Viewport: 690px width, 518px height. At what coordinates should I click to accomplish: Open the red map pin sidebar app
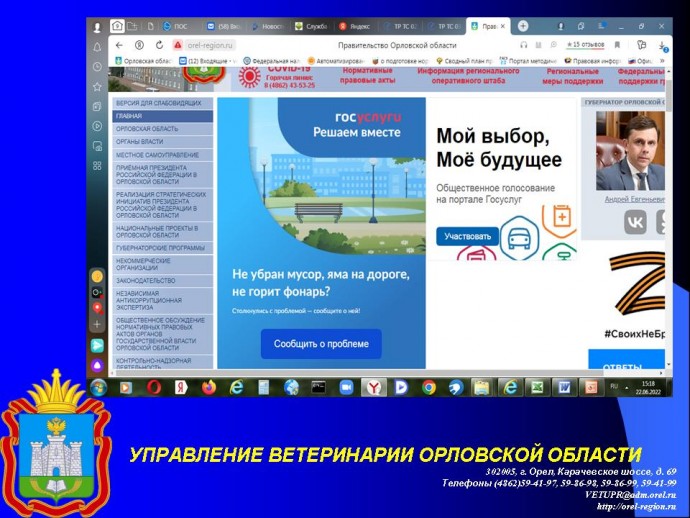(x=97, y=308)
